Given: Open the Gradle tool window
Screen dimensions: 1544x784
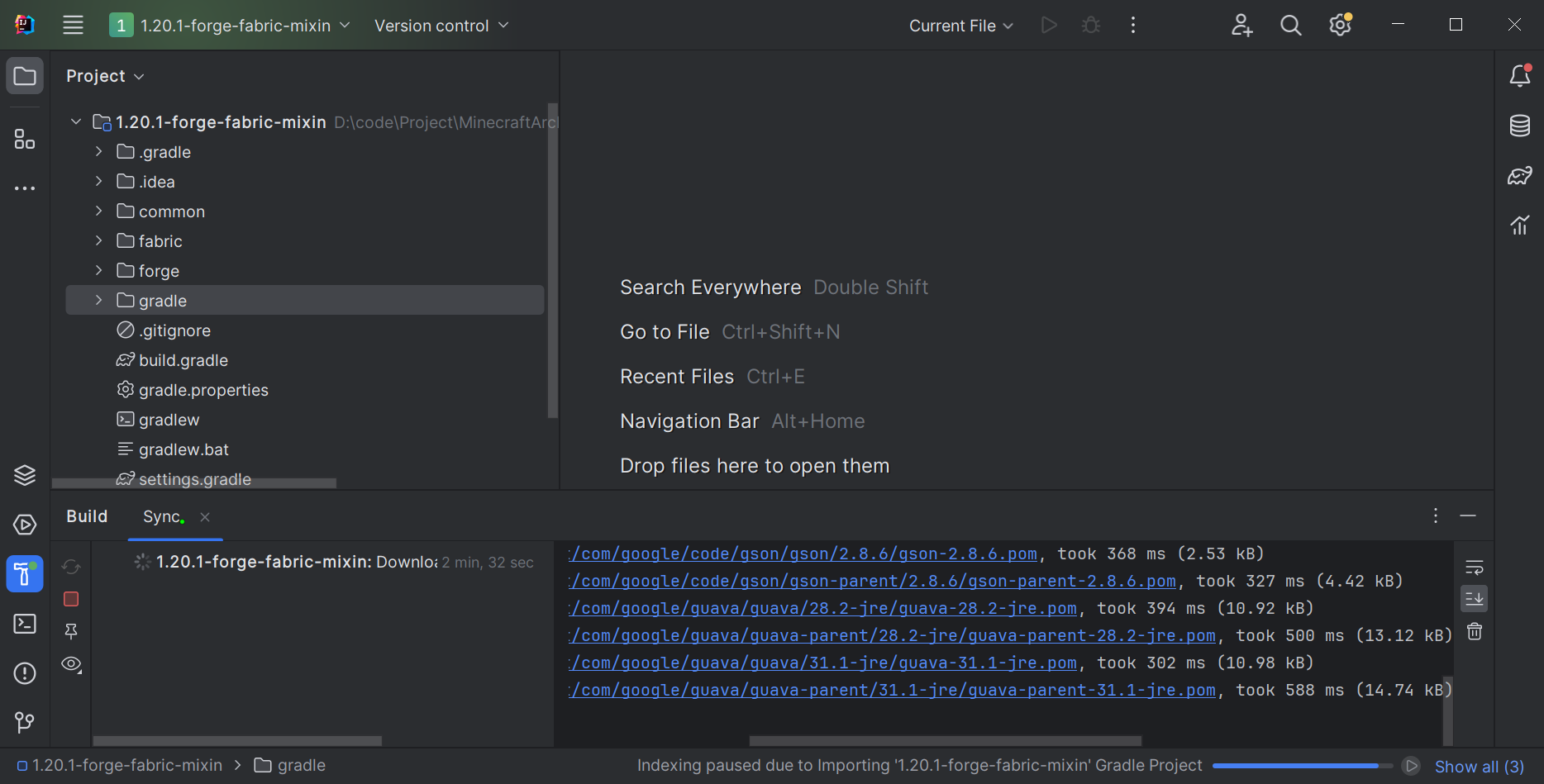Looking at the screenshot, I should point(1520,175).
